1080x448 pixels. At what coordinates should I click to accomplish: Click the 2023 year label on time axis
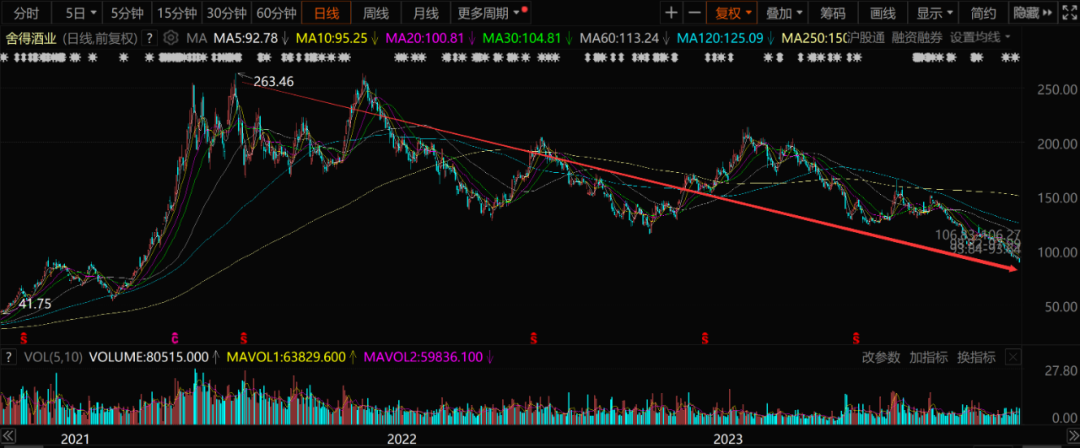click(x=727, y=439)
